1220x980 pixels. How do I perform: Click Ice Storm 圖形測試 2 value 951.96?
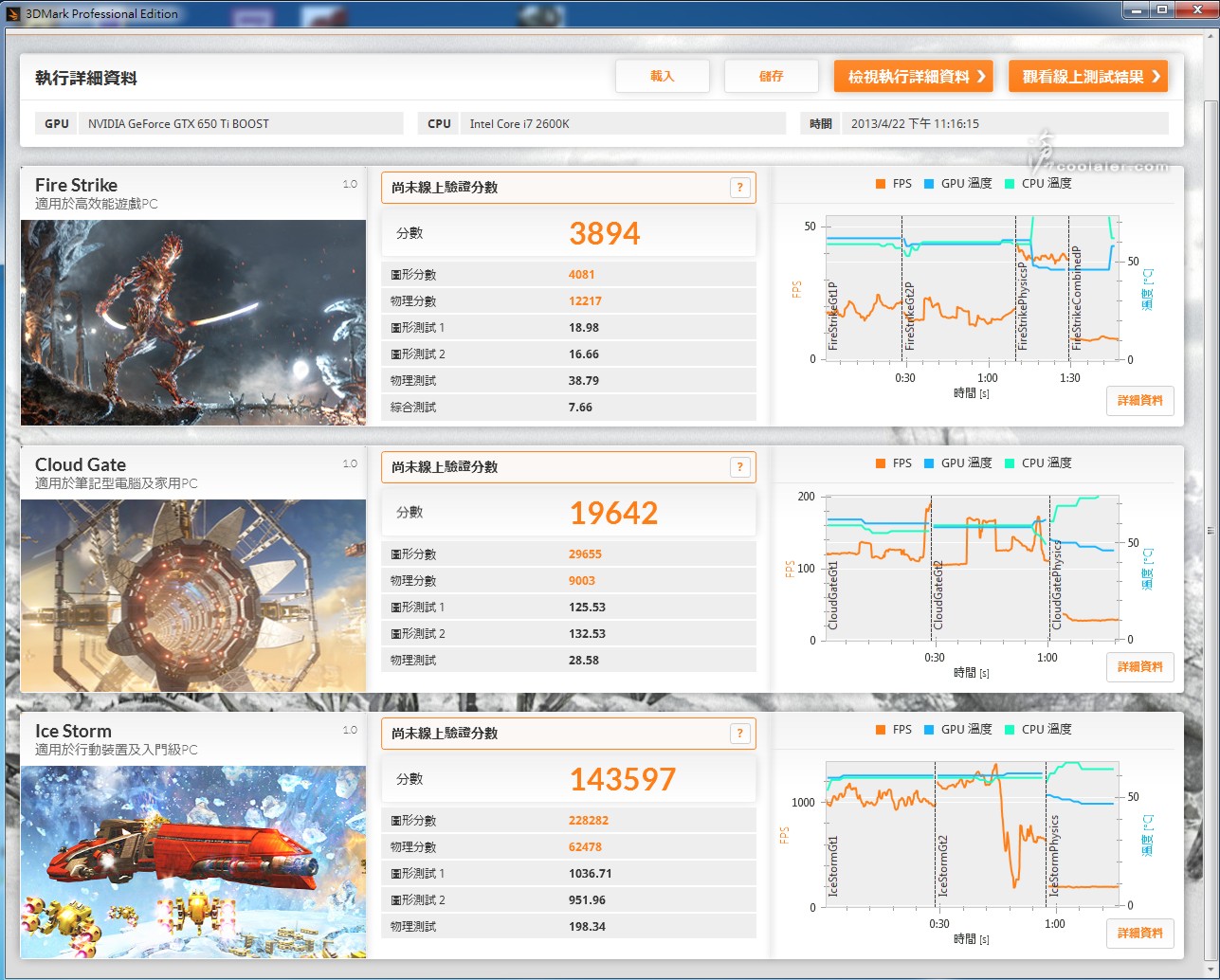click(x=587, y=900)
